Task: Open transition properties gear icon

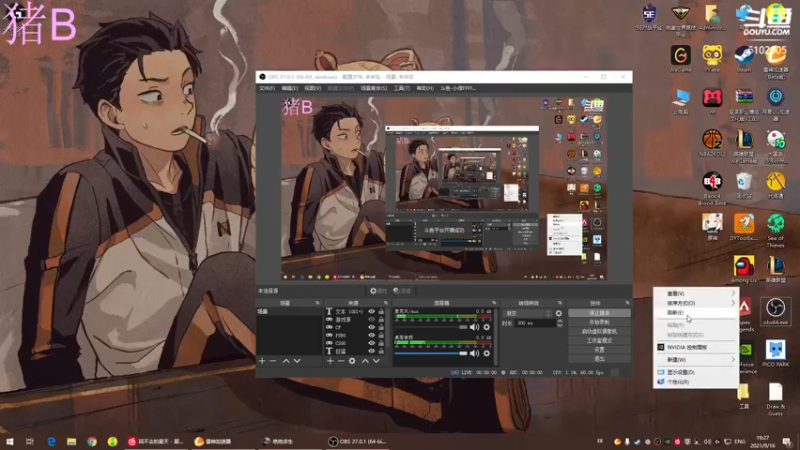Action: tap(559, 313)
